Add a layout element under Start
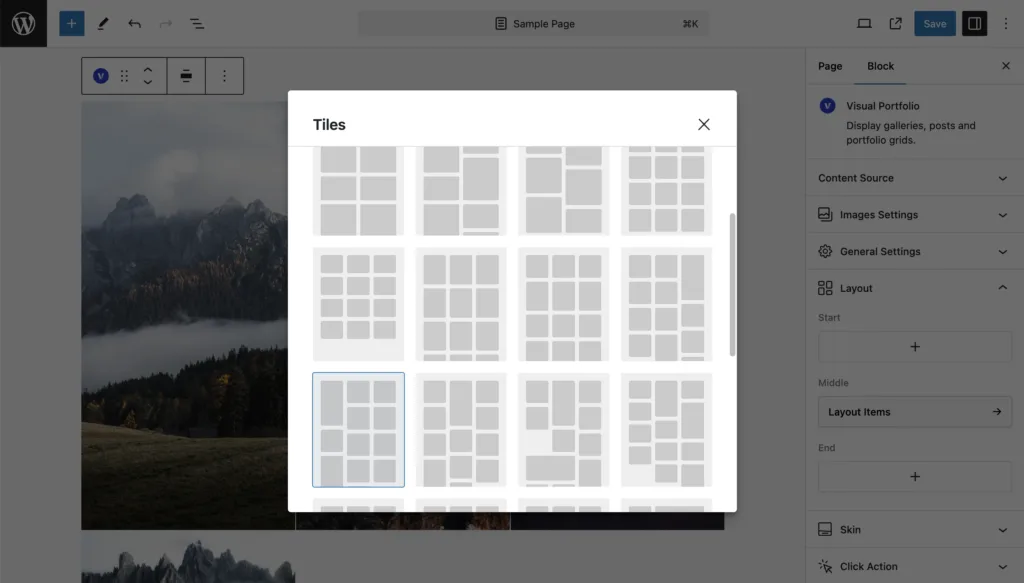The image size is (1024, 583). [x=915, y=347]
